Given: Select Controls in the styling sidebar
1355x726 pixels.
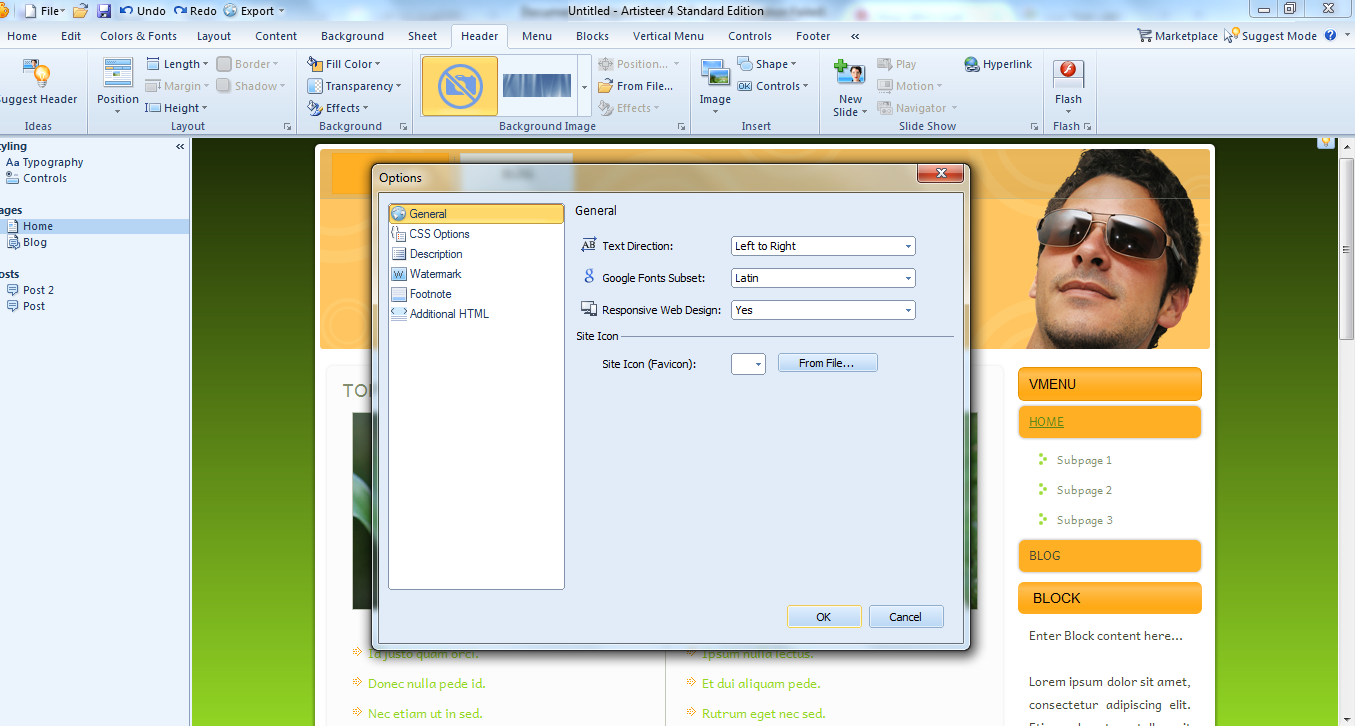Looking at the screenshot, I should [x=37, y=178].
